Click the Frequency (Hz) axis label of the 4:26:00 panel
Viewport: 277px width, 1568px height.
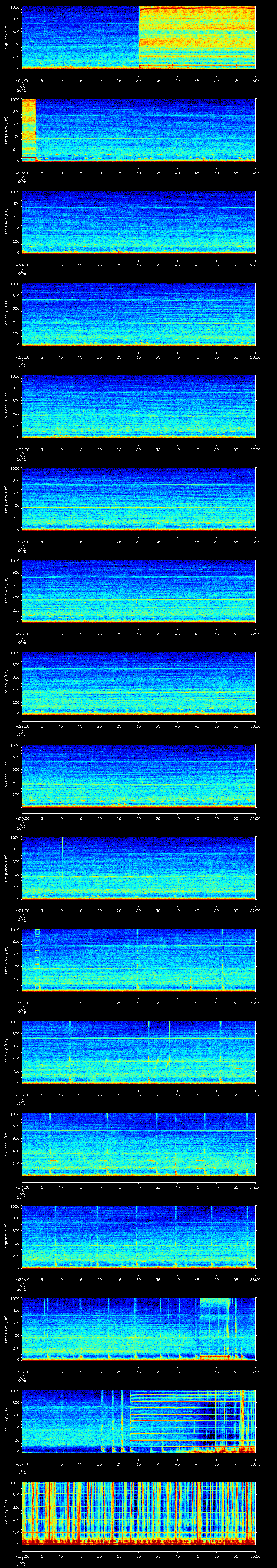[x=6, y=407]
